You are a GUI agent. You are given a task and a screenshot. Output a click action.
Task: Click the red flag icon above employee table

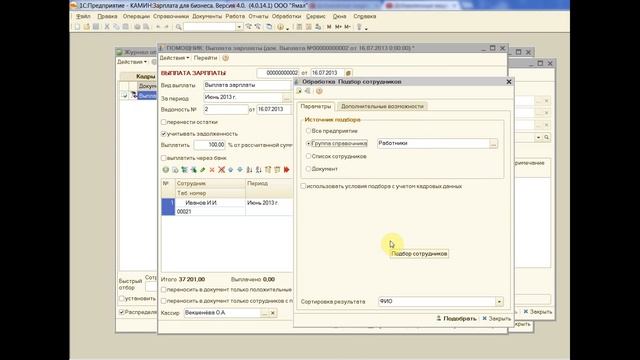[287, 170]
